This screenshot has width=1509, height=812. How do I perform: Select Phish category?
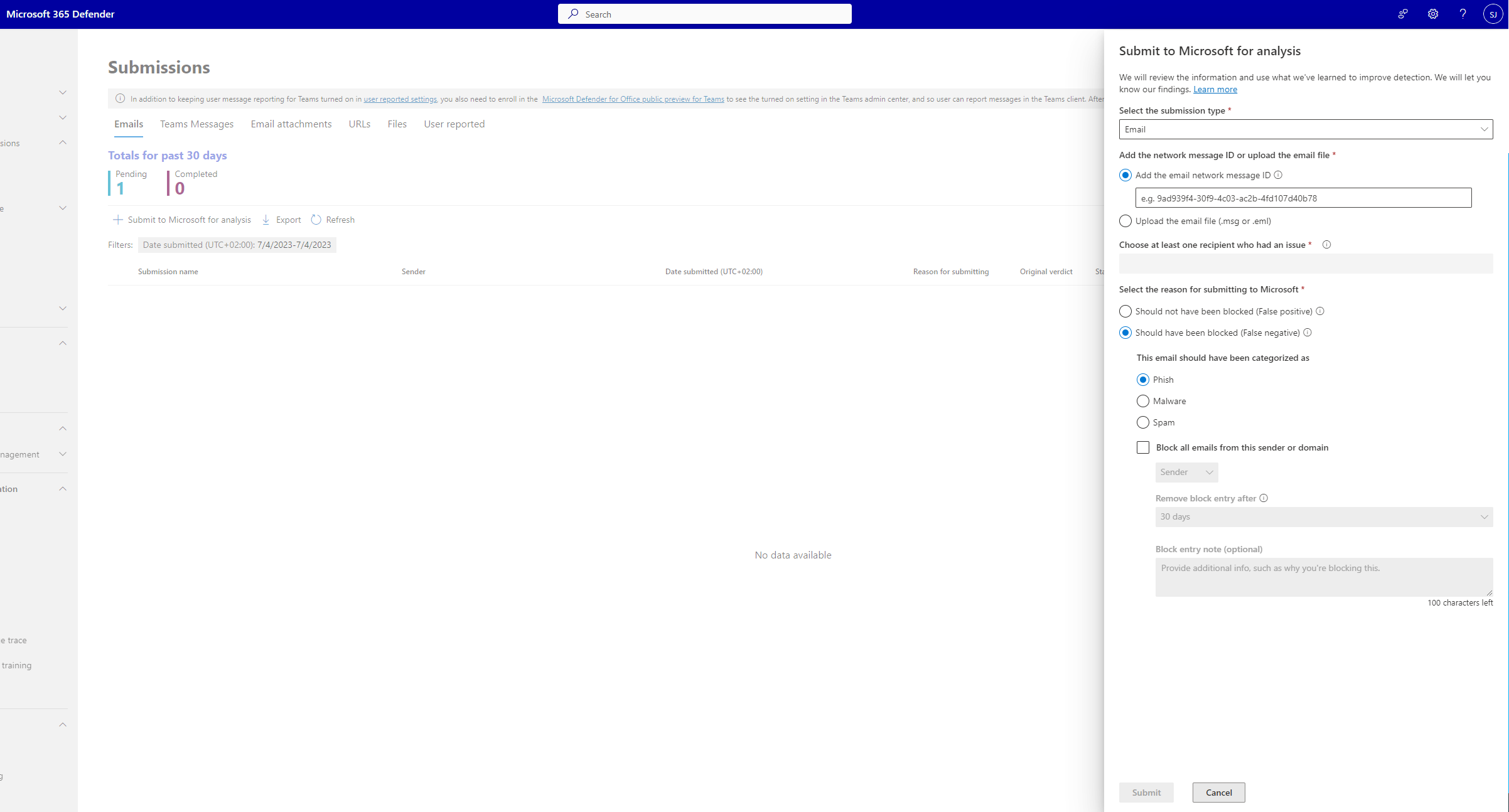[x=1143, y=380]
